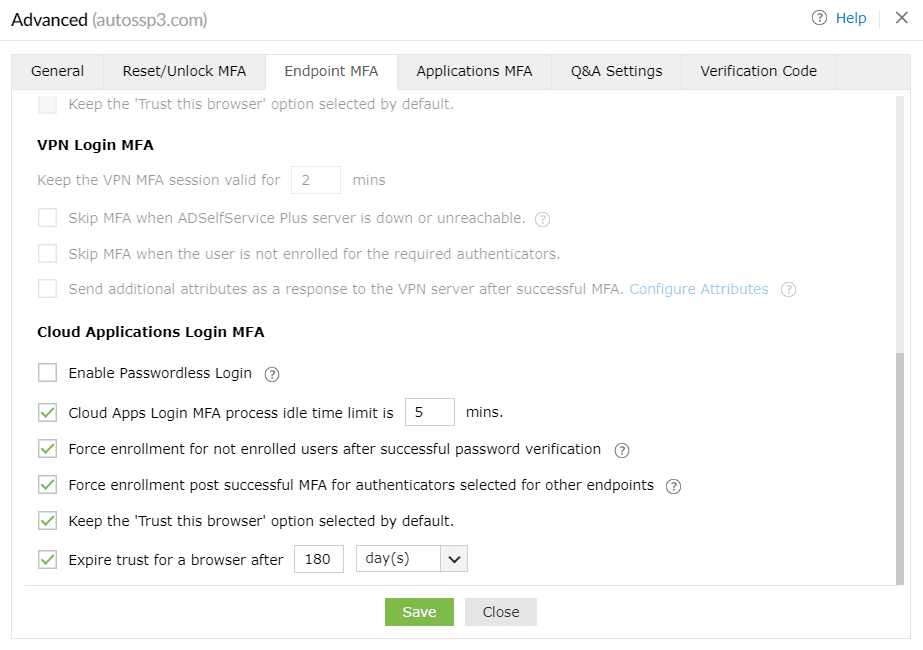Click help icon for force enrollment after password verification
The height and width of the screenshot is (650, 923).
[x=622, y=450]
